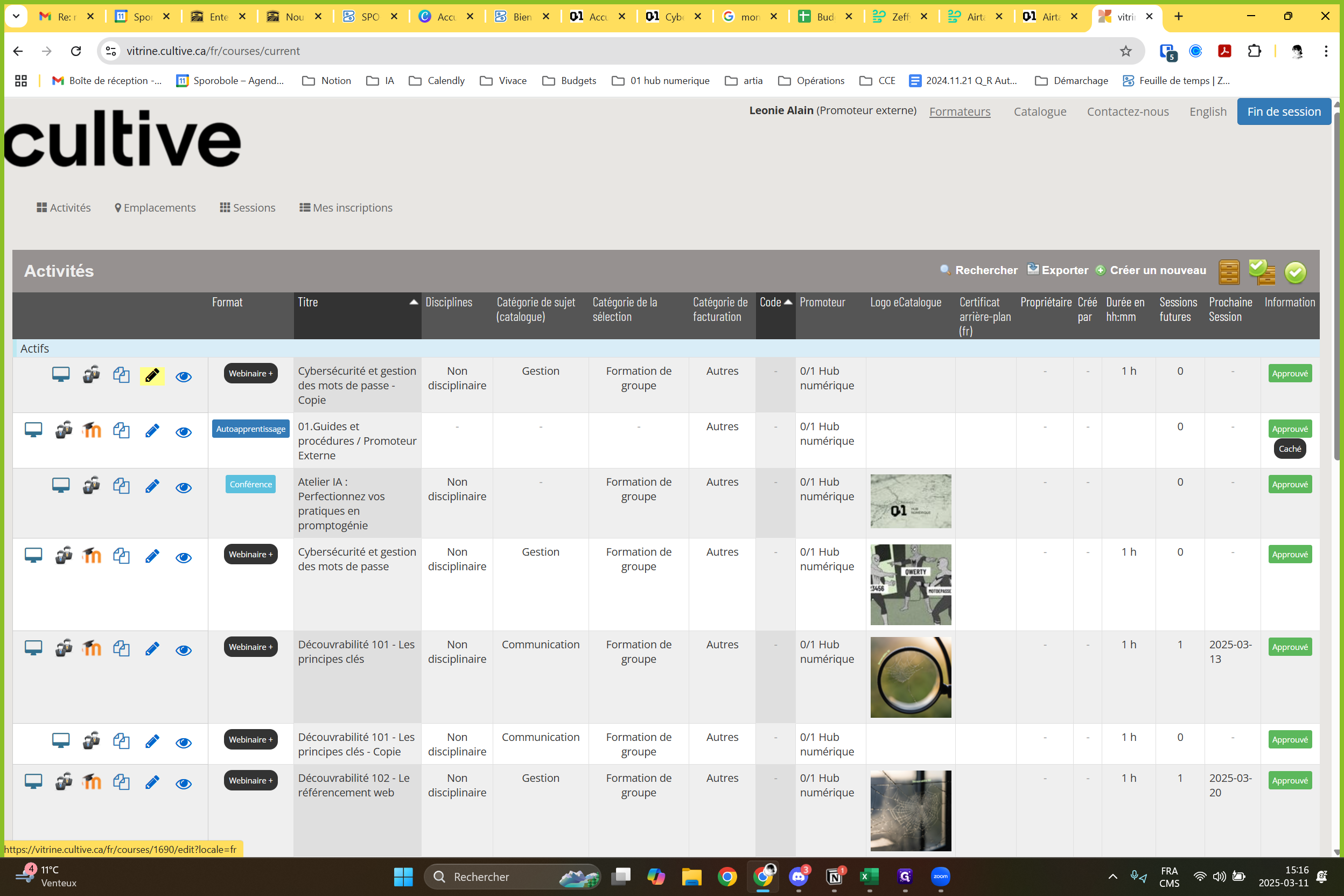This screenshot has height=896, width=1344.
Task: Open the Moodle icon for the 01.Guides row
Action: [92, 430]
